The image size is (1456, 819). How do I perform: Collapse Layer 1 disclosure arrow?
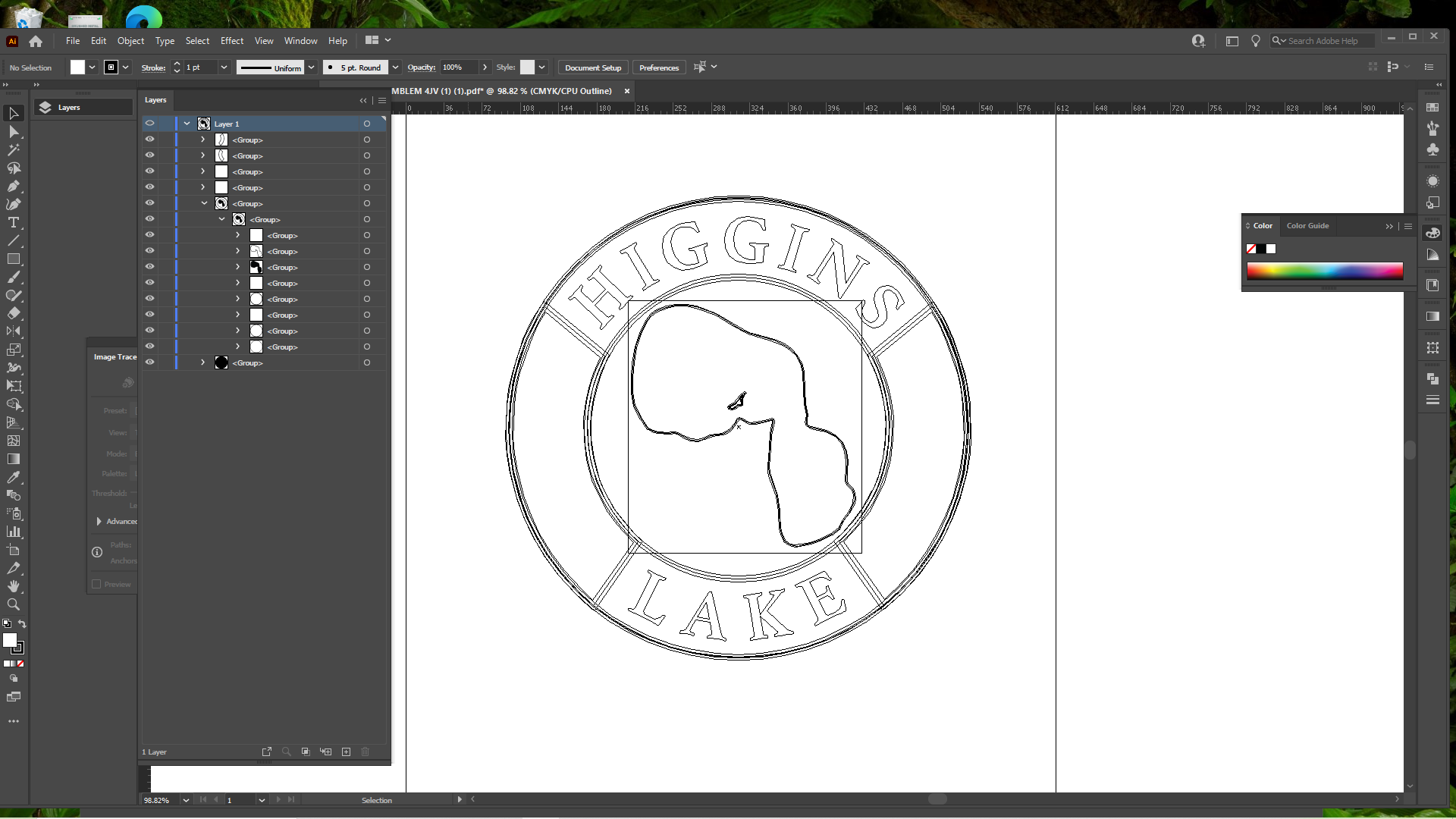(187, 124)
